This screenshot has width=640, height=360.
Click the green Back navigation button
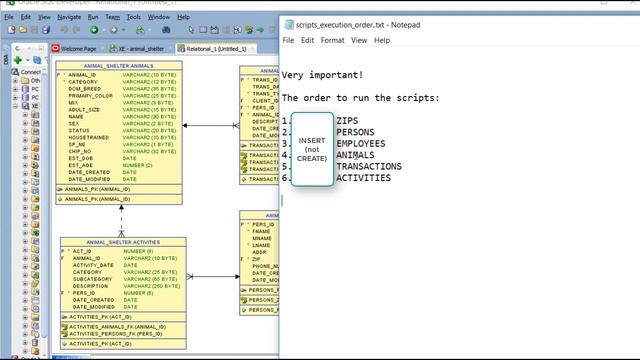94,30
